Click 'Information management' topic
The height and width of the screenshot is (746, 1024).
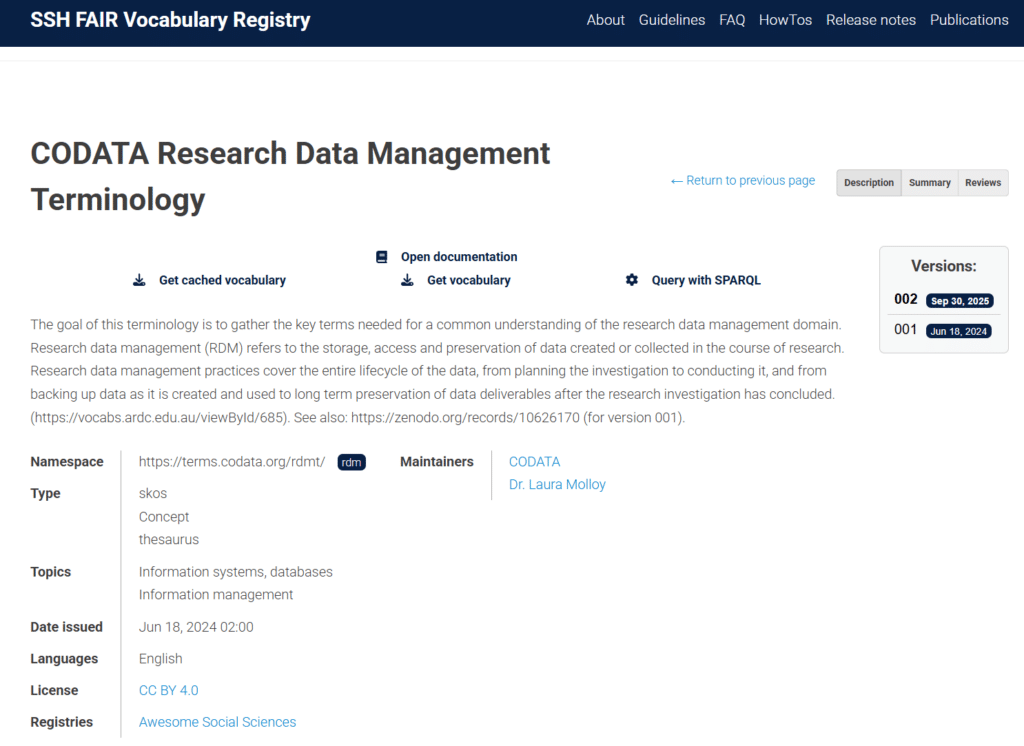pos(216,595)
